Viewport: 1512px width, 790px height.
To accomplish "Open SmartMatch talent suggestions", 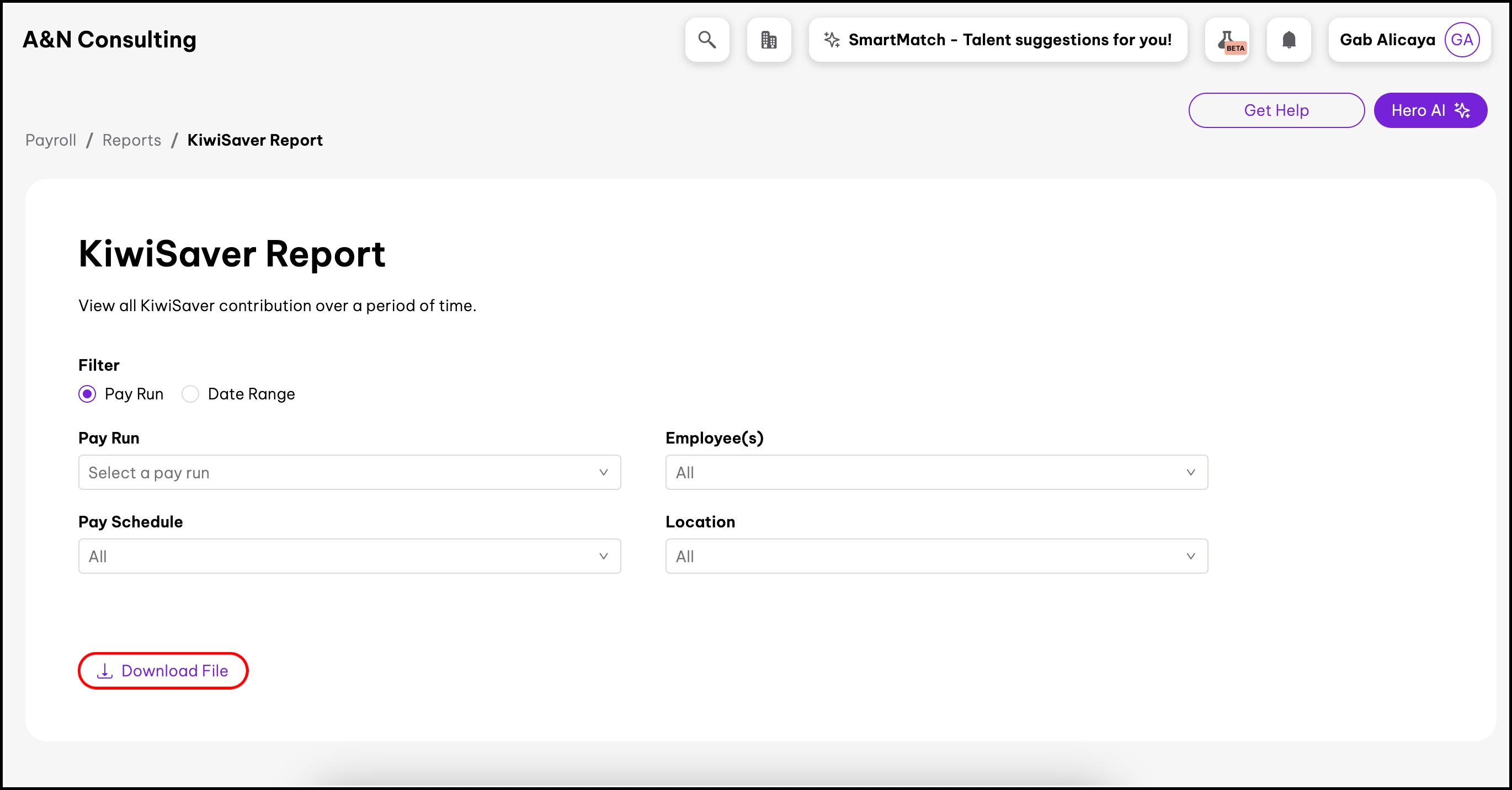I will coord(998,39).
